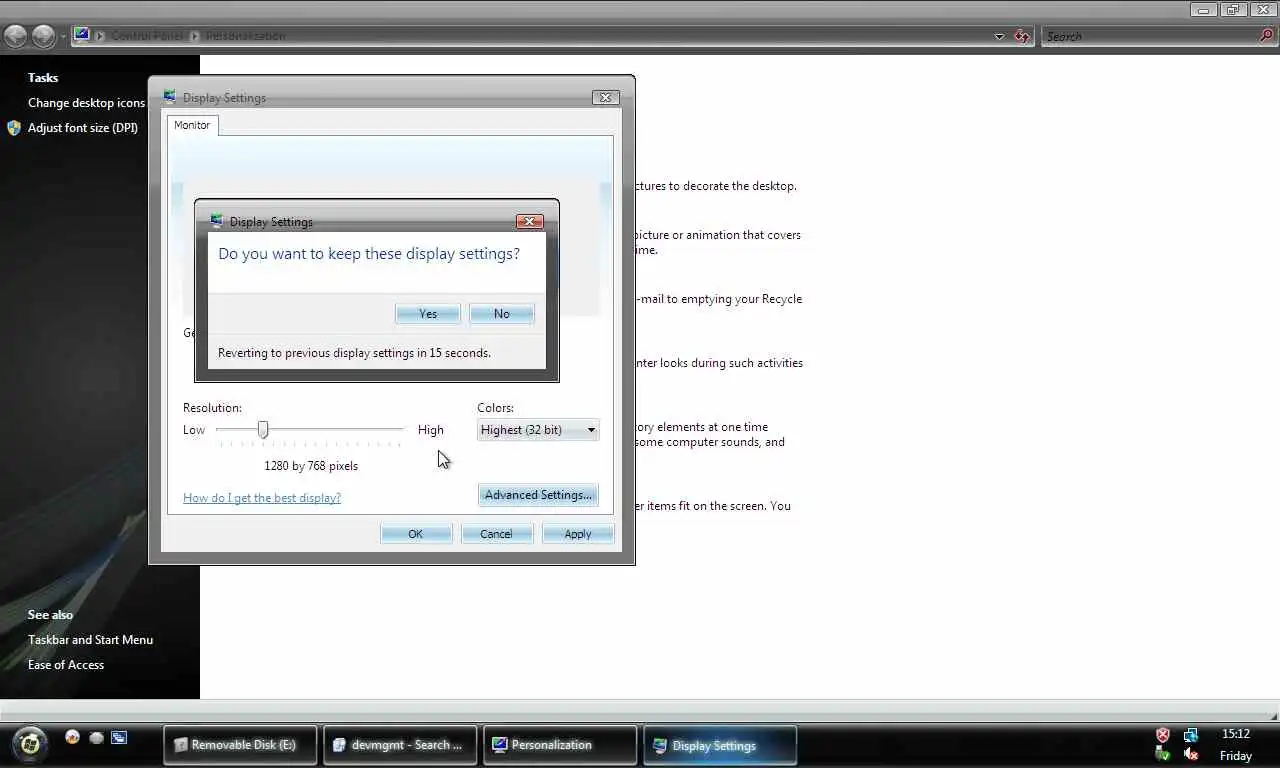Click No to revert display settings
This screenshot has width=1280, height=768.
coord(501,314)
